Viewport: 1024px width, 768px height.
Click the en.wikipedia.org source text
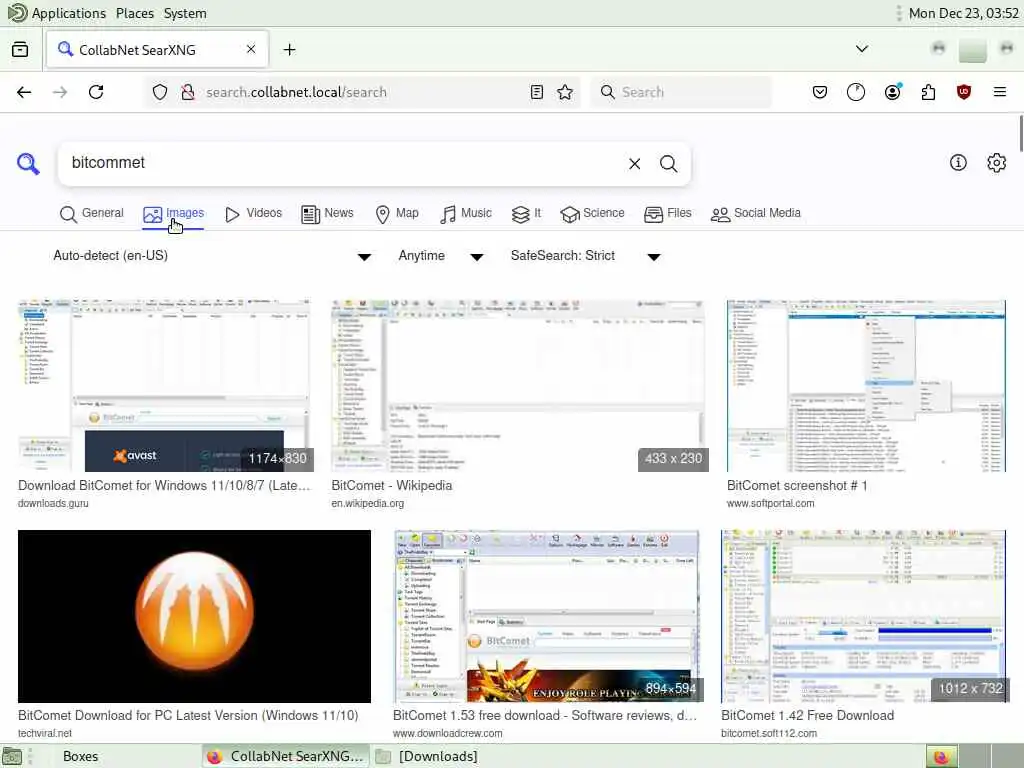click(368, 504)
